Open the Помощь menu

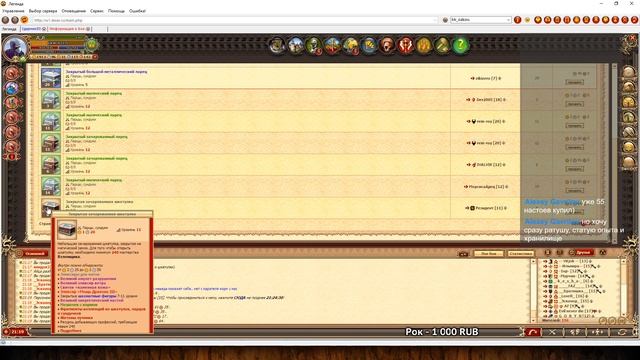point(116,11)
